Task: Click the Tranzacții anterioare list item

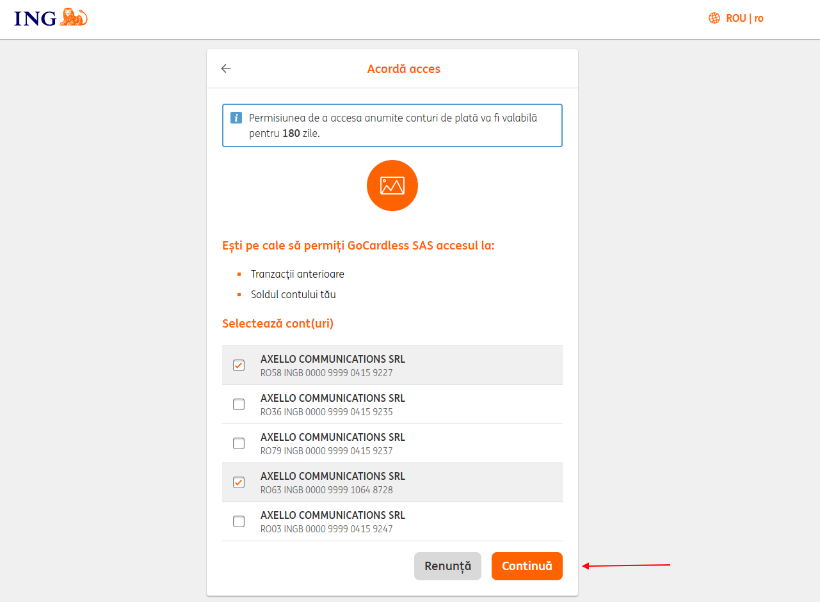Action: 298,274
